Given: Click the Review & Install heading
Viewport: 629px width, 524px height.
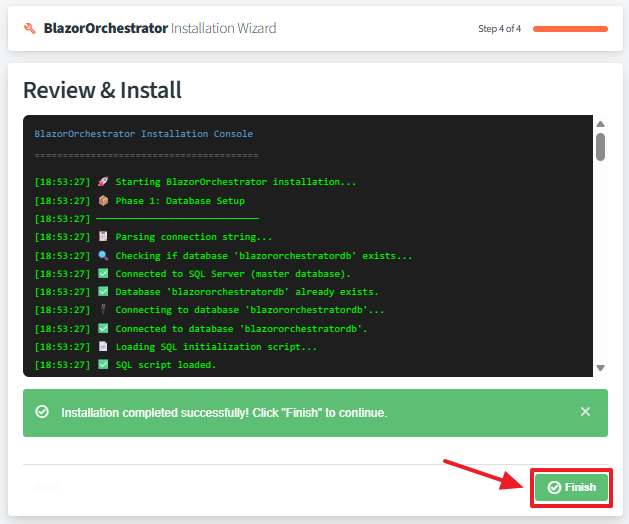Looking at the screenshot, I should point(102,90).
